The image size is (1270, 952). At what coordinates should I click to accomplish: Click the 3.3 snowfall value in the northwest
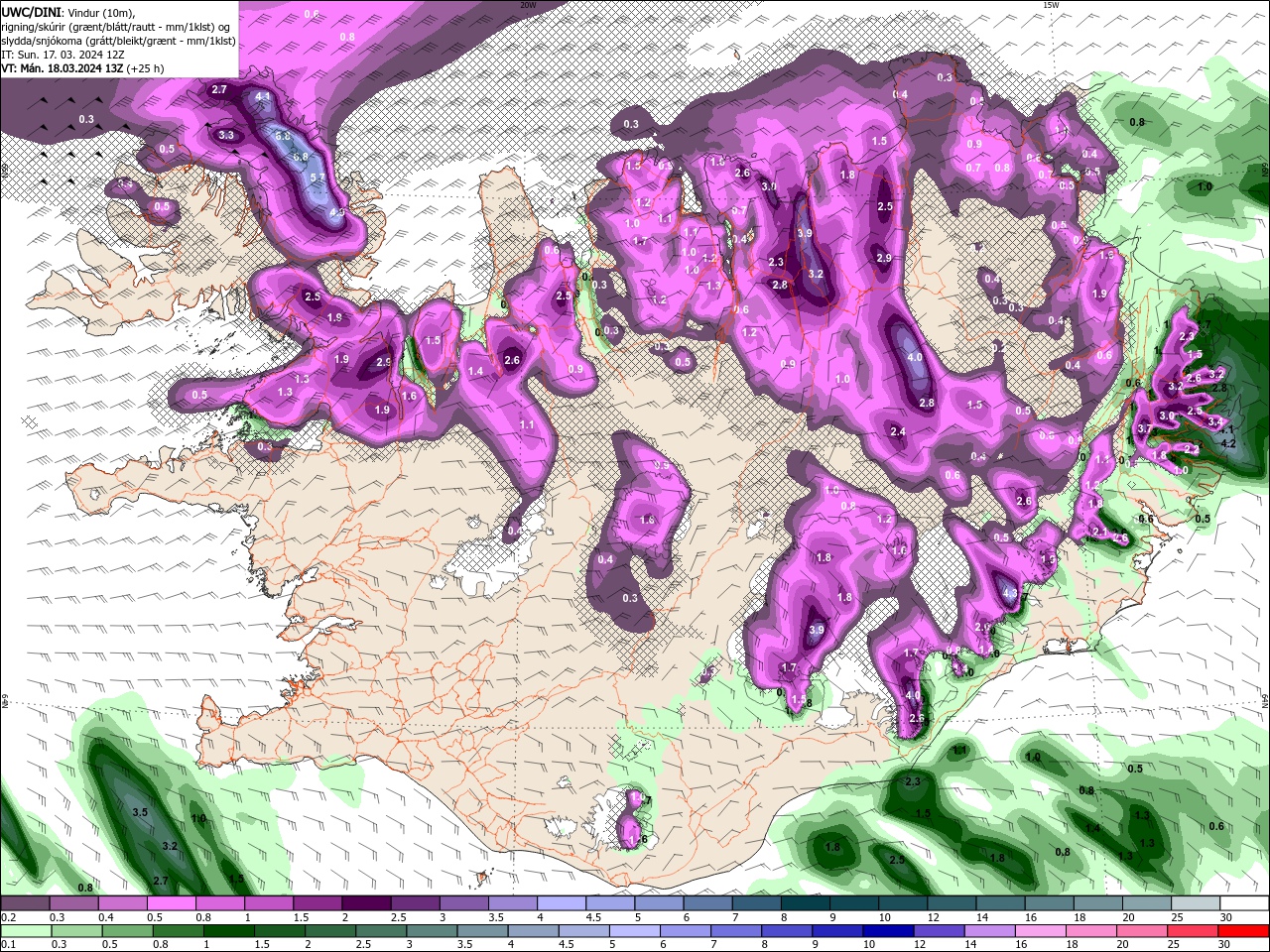tap(226, 135)
